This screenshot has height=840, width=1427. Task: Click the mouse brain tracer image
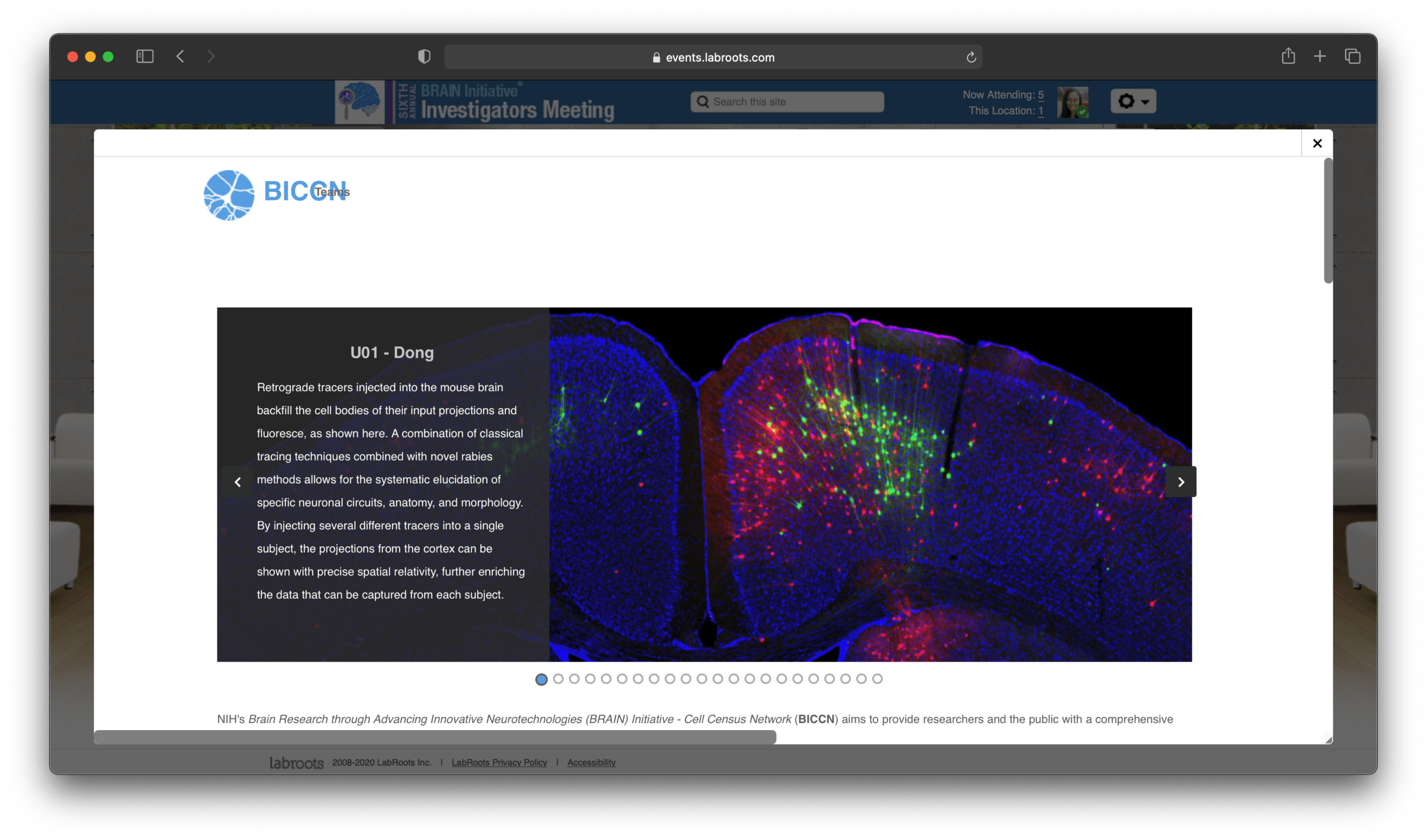[x=870, y=484]
